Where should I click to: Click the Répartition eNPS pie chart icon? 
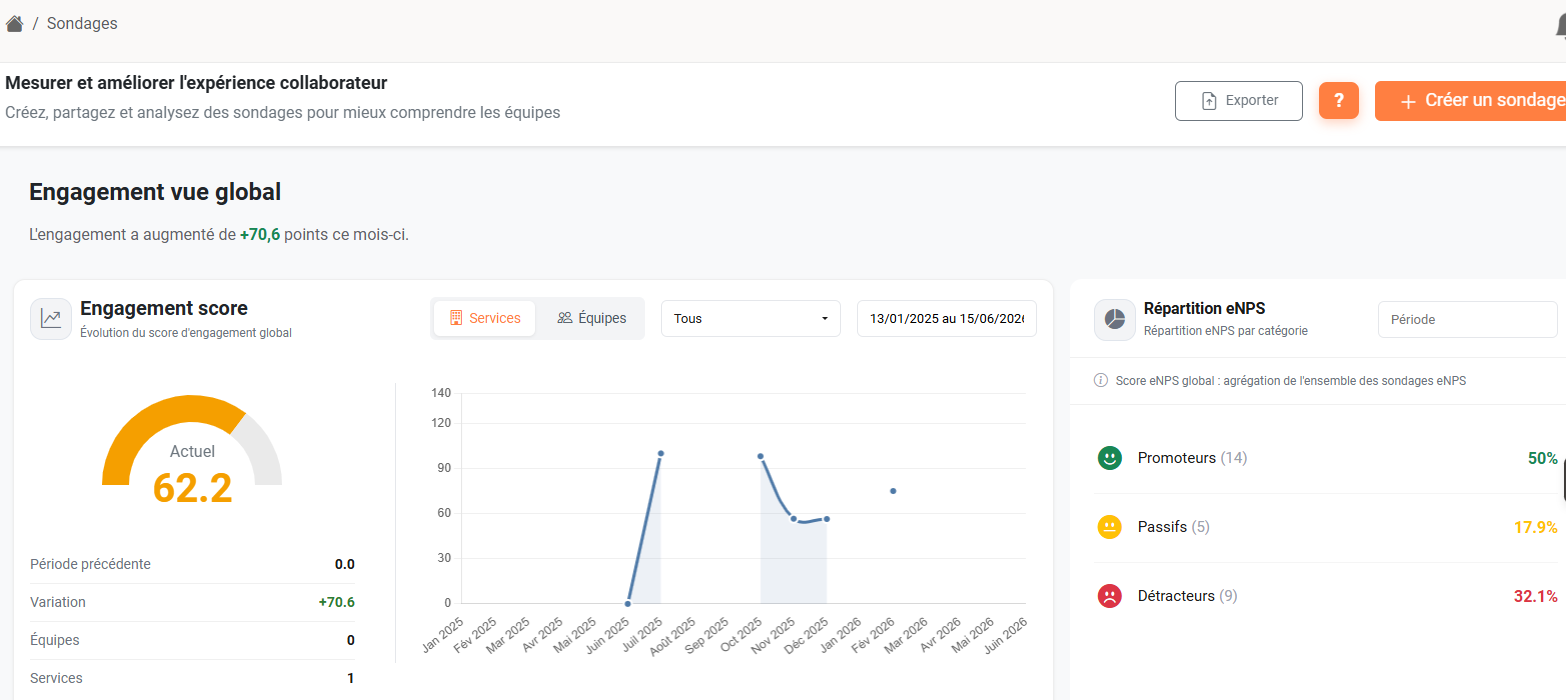click(1115, 319)
